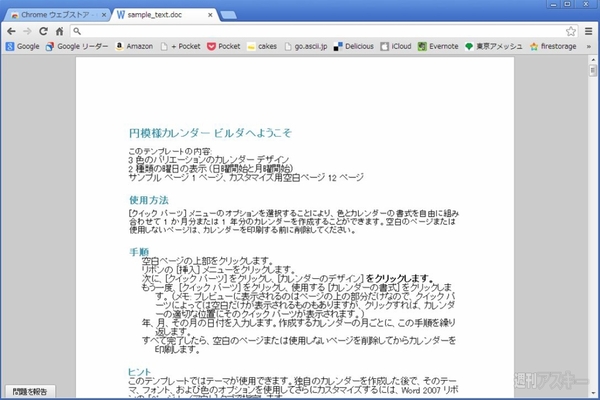The width and height of the screenshot is (600, 400).
Task: Open the Pocket bookmark
Action: point(224,46)
